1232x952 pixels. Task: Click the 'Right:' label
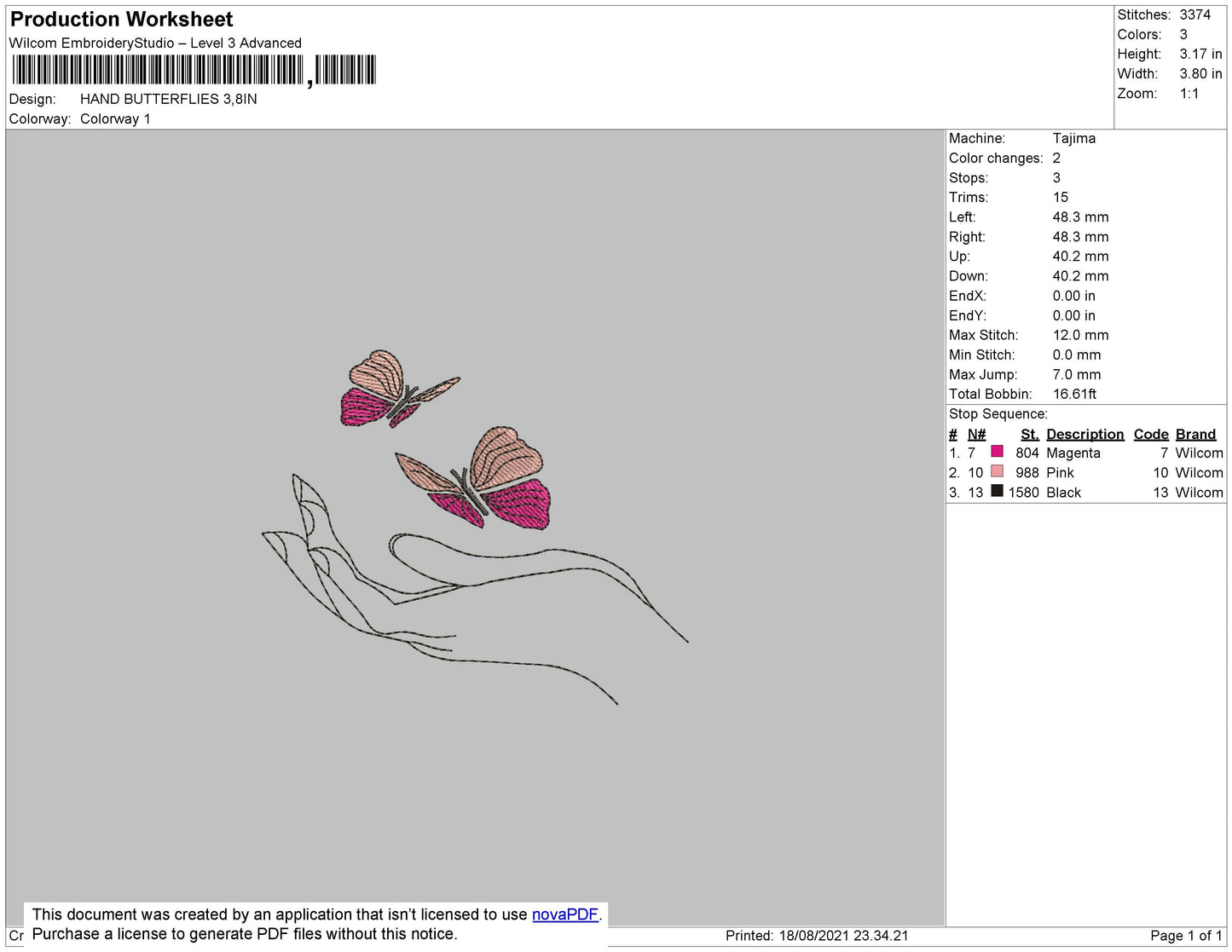coord(967,237)
